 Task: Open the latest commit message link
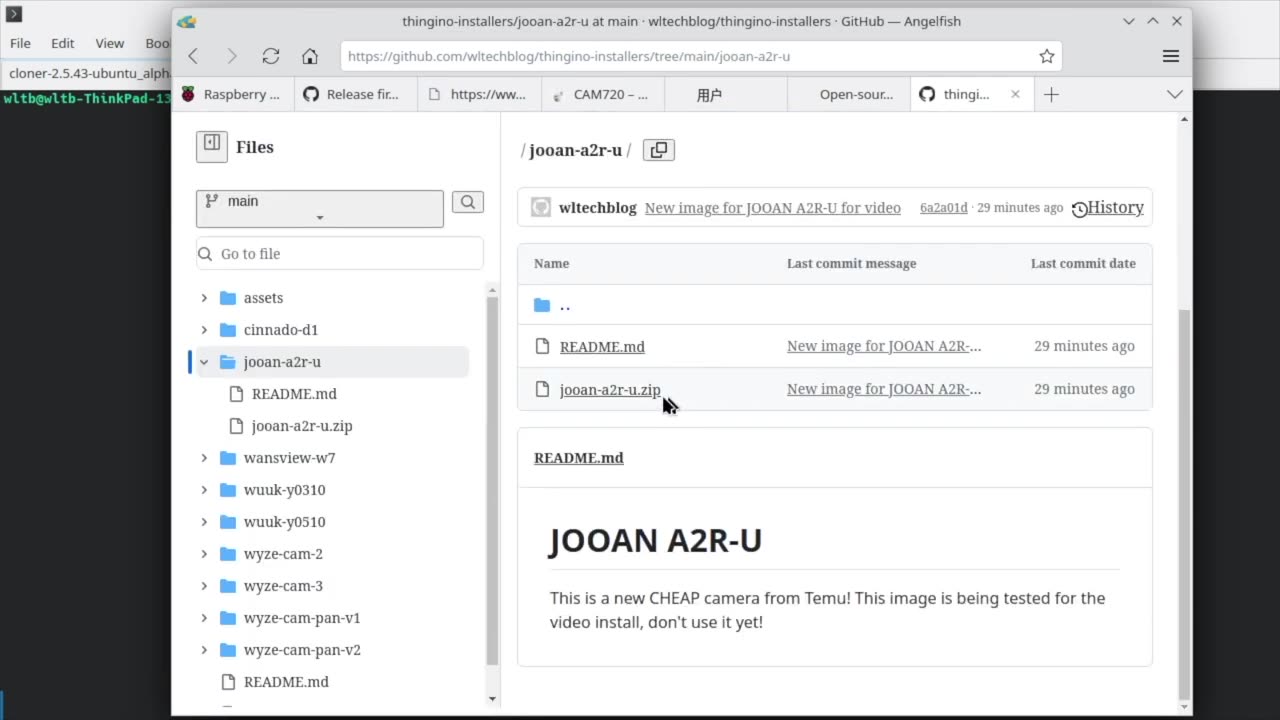(773, 208)
